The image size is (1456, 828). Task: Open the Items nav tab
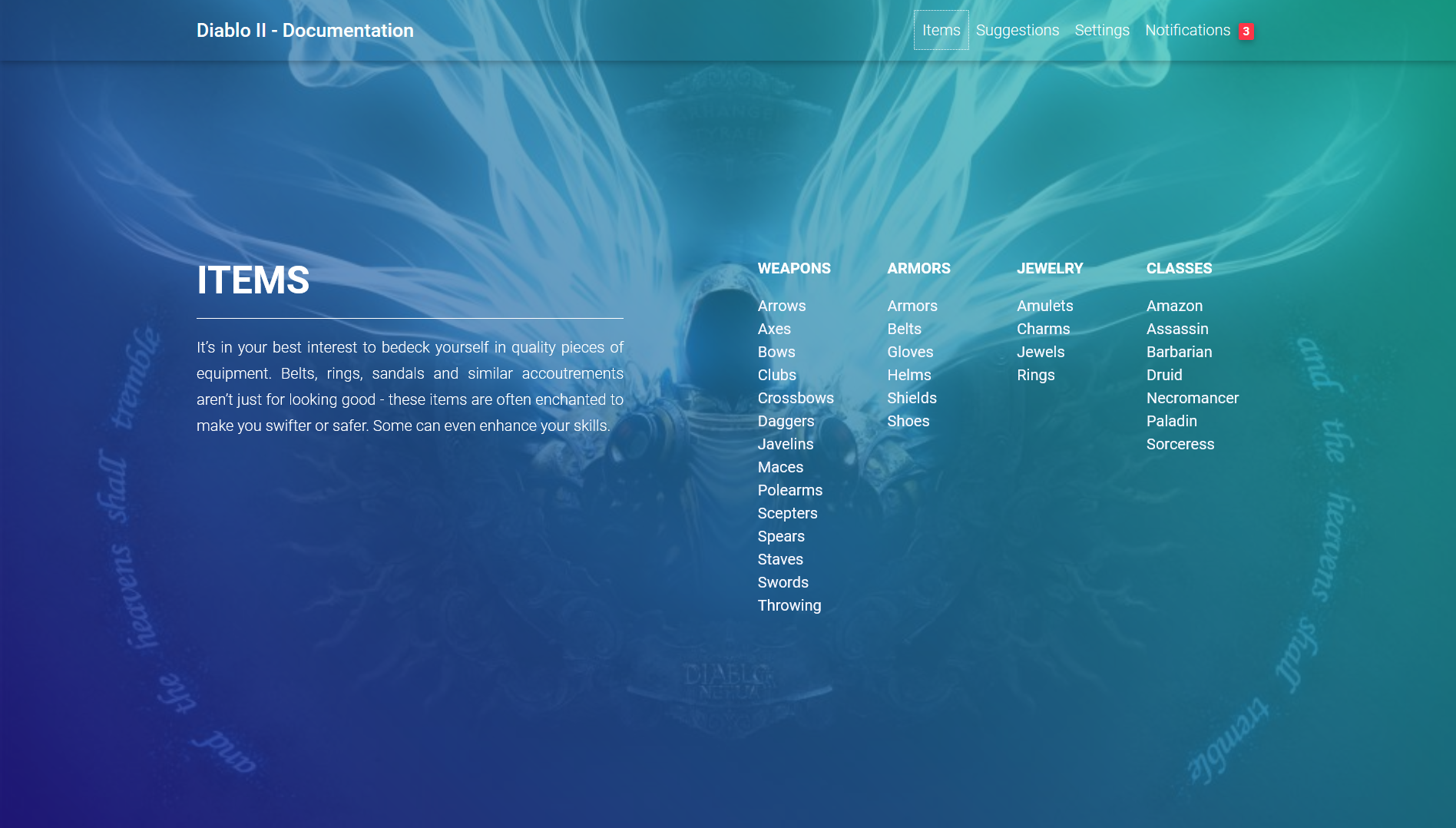click(941, 30)
